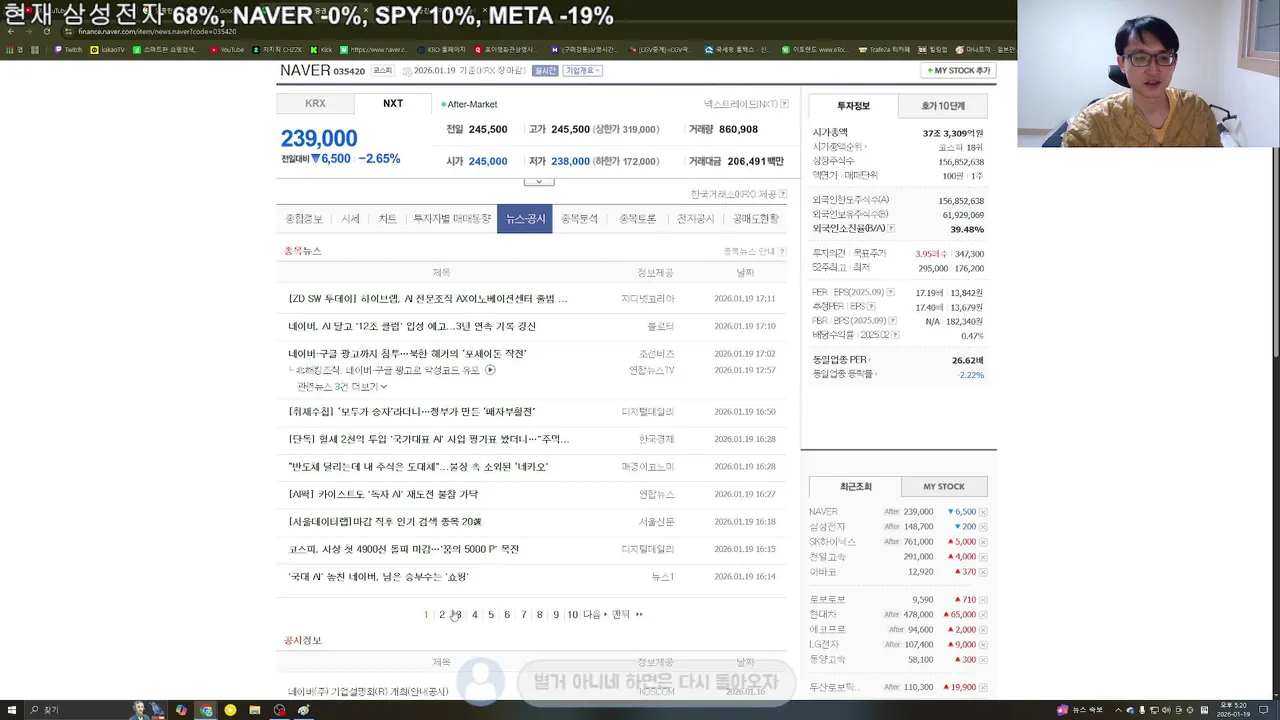Open article 코스피, 사상 첫 4900선 돌파
Viewport: 1280px width, 720px height.
click(404, 550)
